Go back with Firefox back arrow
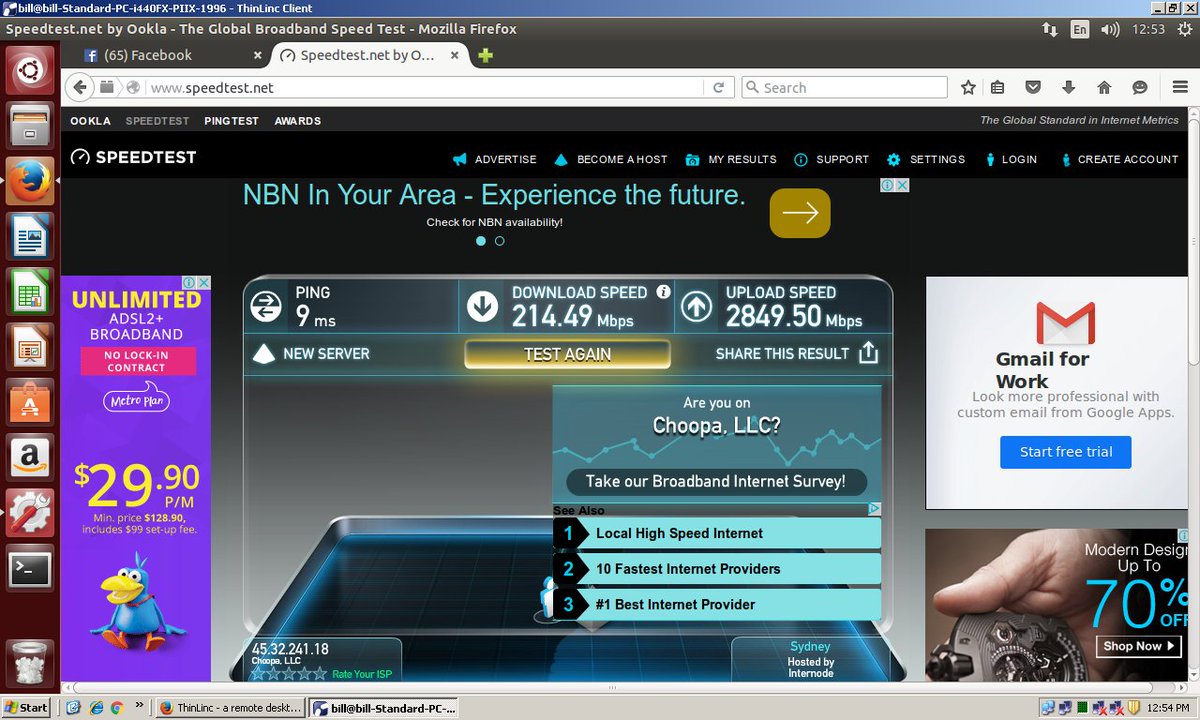Image resolution: width=1200 pixels, height=720 pixels. [x=80, y=88]
